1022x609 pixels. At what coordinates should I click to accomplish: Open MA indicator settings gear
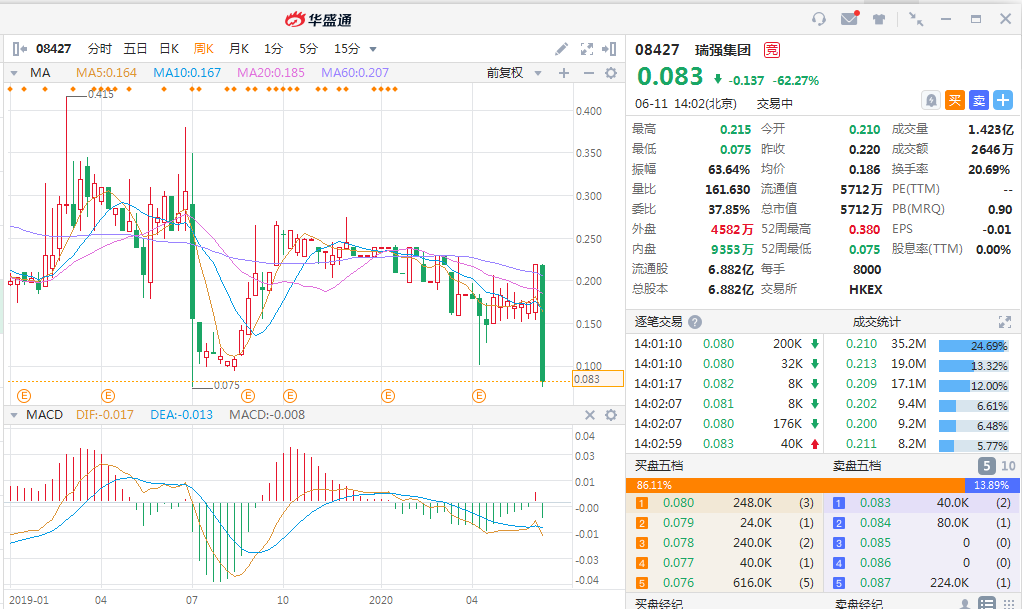point(610,73)
